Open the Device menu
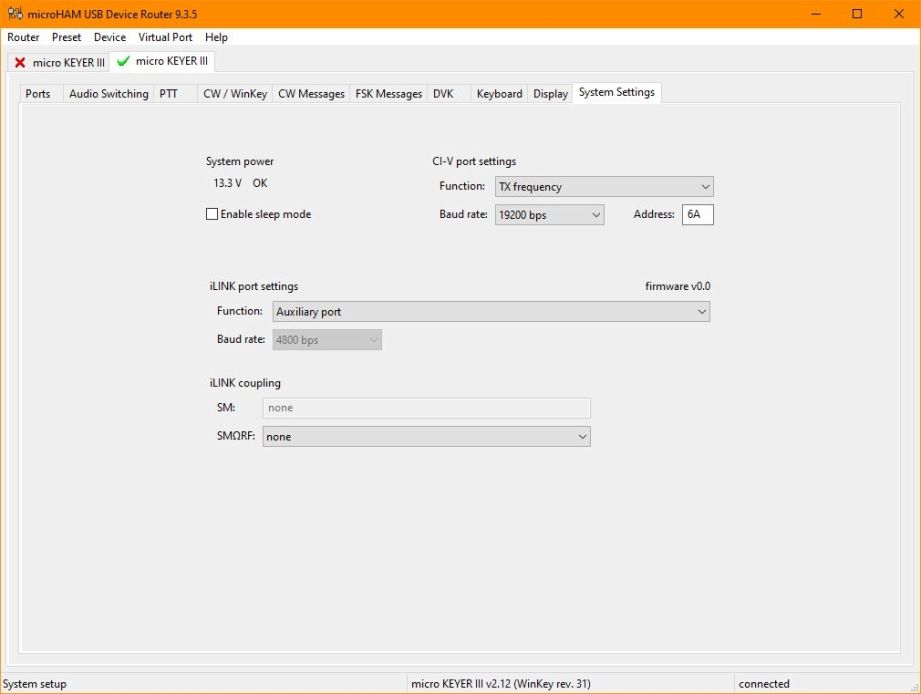This screenshot has width=921, height=694. click(110, 37)
